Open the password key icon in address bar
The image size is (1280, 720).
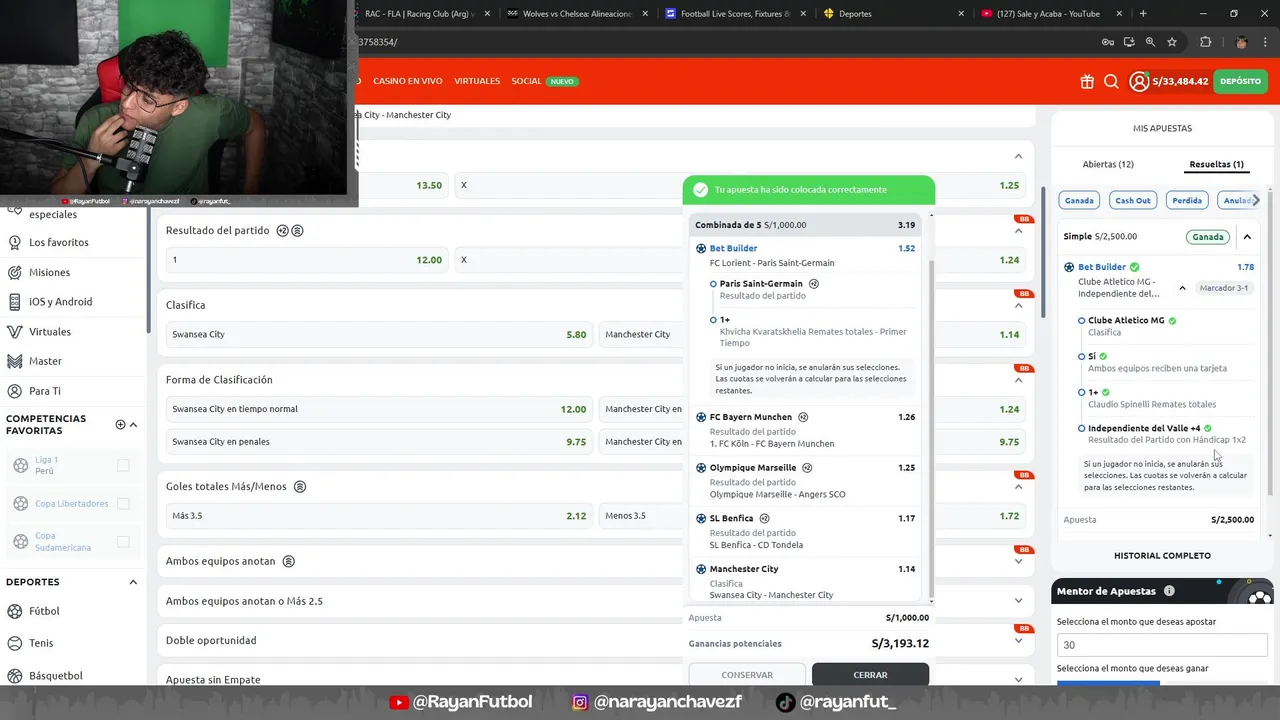[1107, 42]
